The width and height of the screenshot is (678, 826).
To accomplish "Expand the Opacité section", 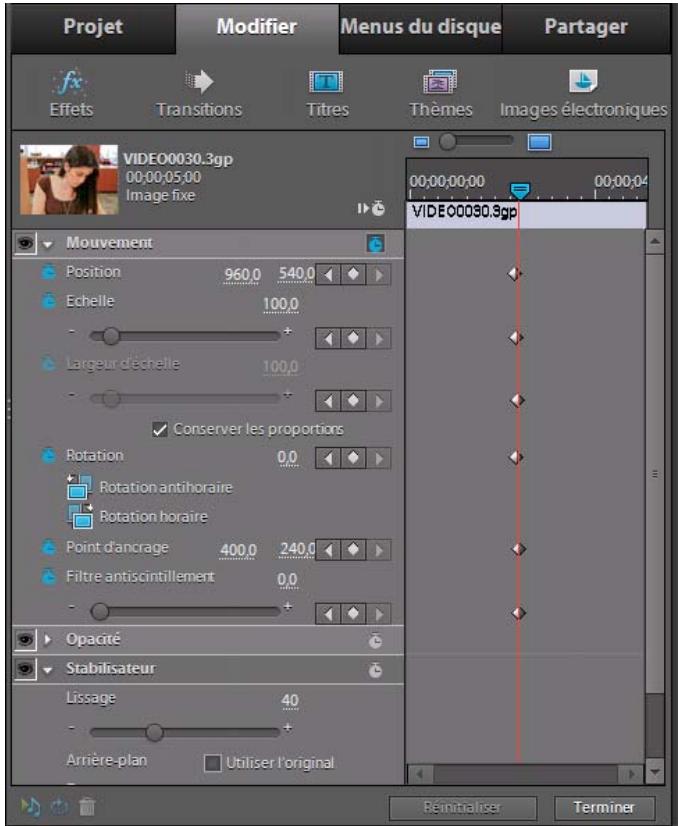I will pyautogui.click(x=48, y=640).
